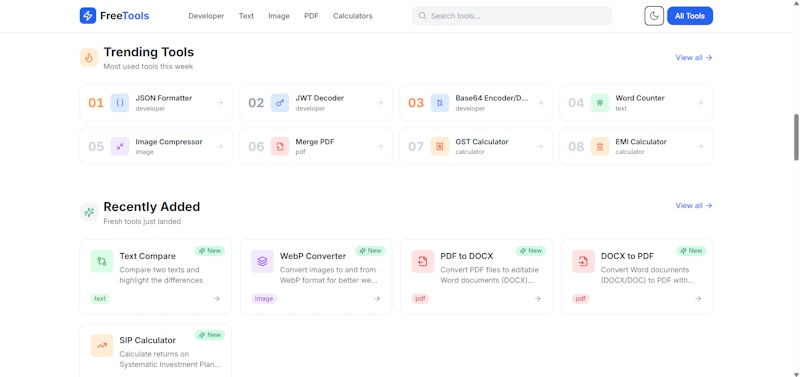The height and width of the screenshot is (377, 800).
Task: Open the All Tools button
Action: (690, 16)
